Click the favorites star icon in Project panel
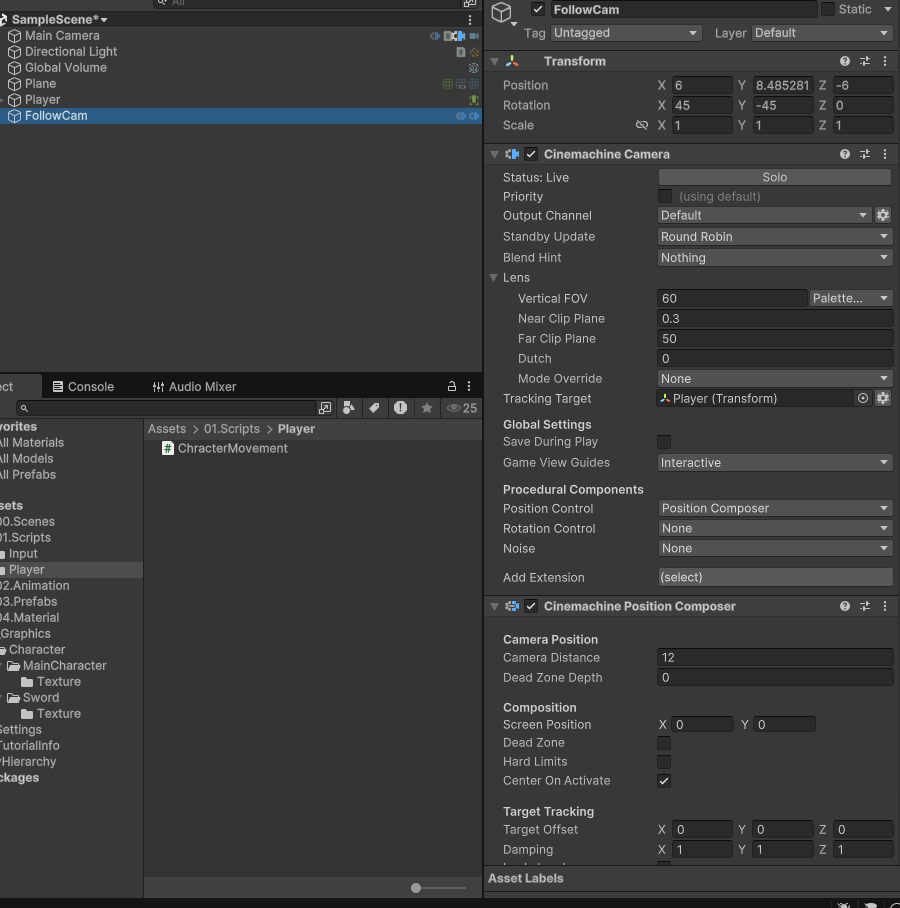Screen dimensions: 900x908 point(427,408)
